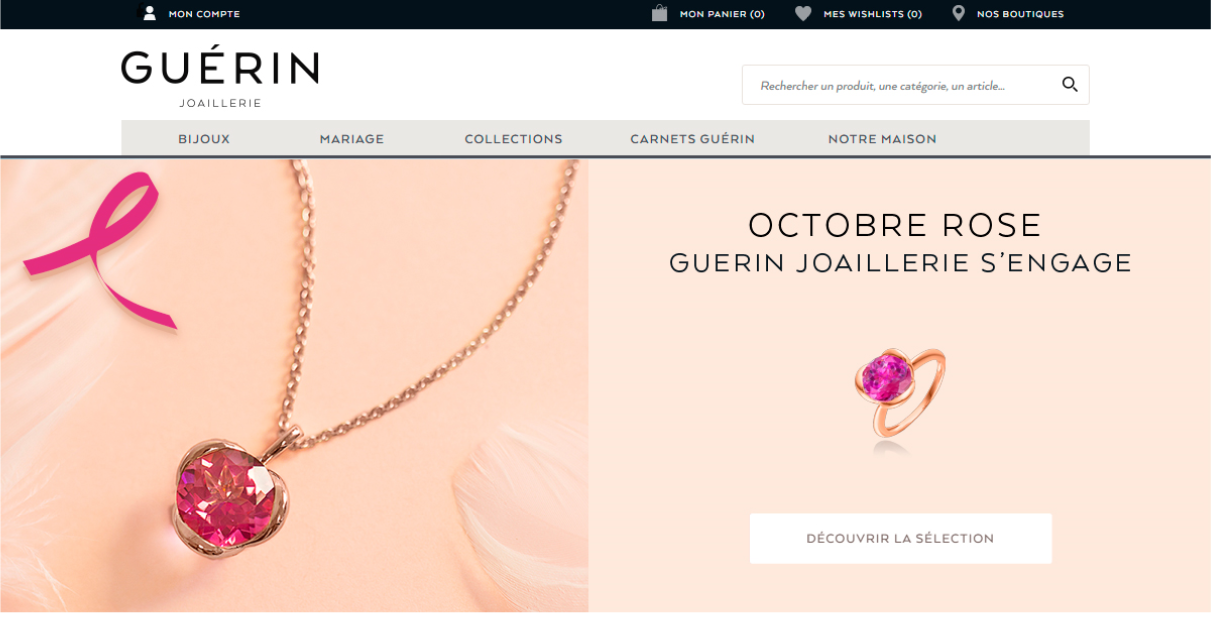
Task: Open the Collections menu
Action: [514, 139]
